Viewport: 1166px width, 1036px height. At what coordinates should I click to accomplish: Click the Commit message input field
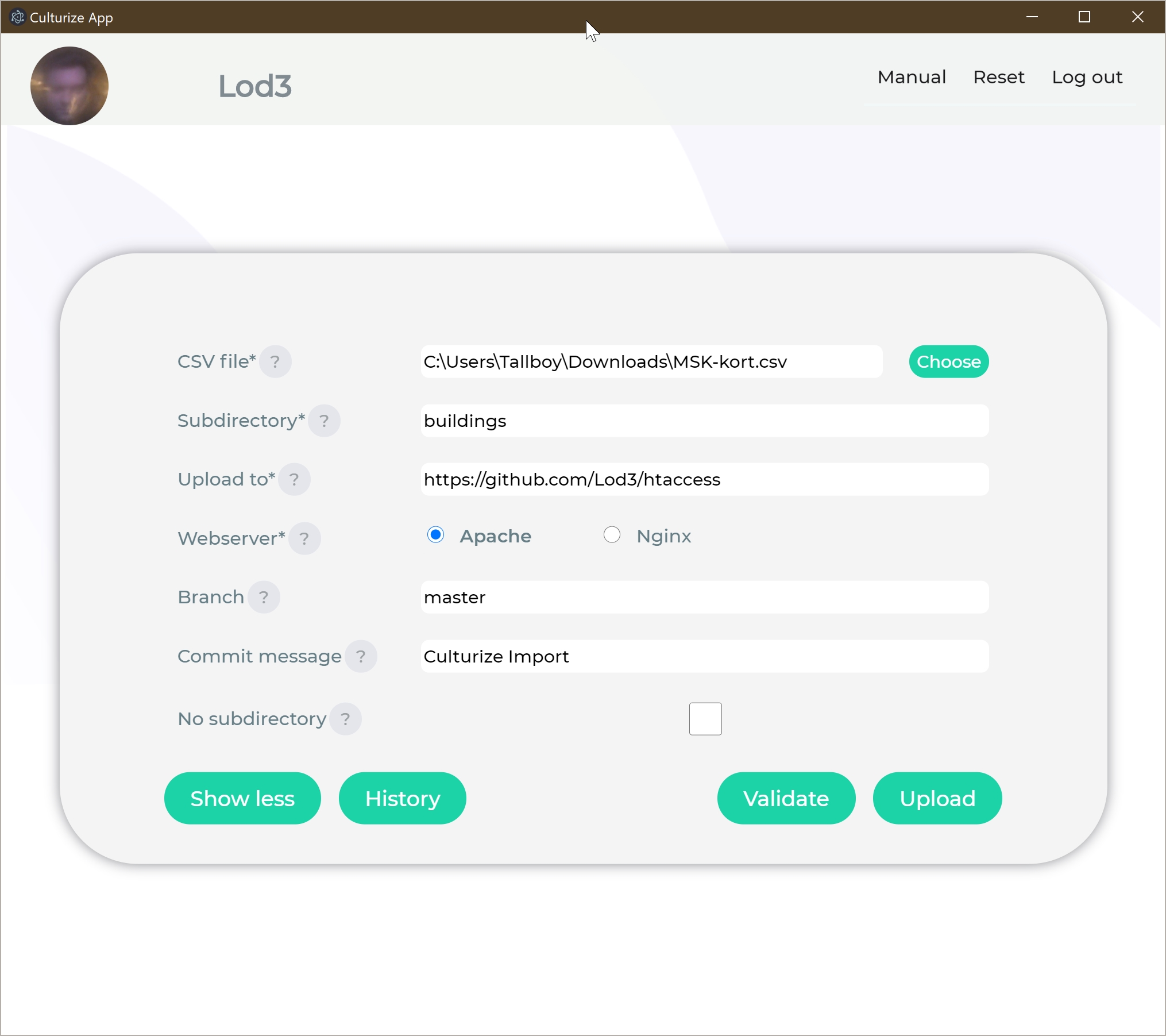click(x=701, y=656)
